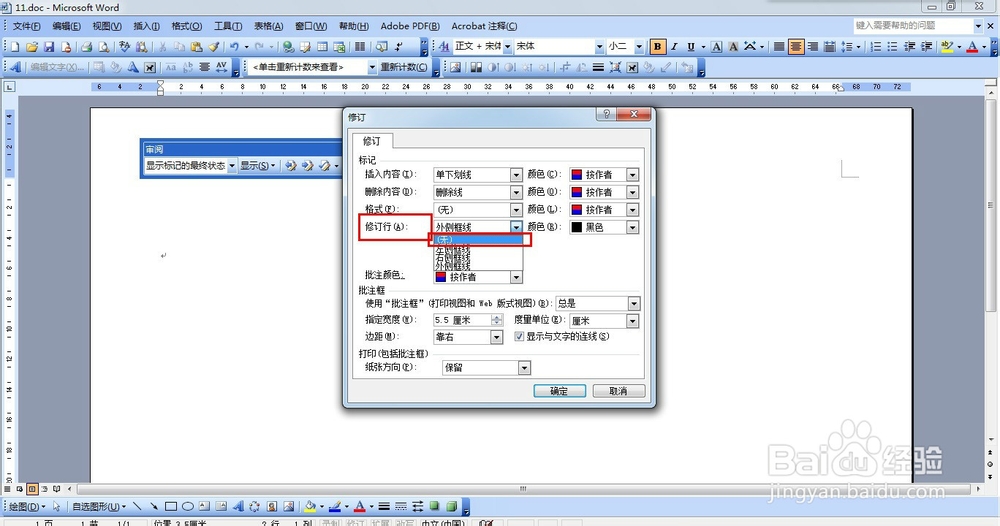Toggle shadow style button
The height and width of the screenshot is (526, 1000).
click(434, 506)
